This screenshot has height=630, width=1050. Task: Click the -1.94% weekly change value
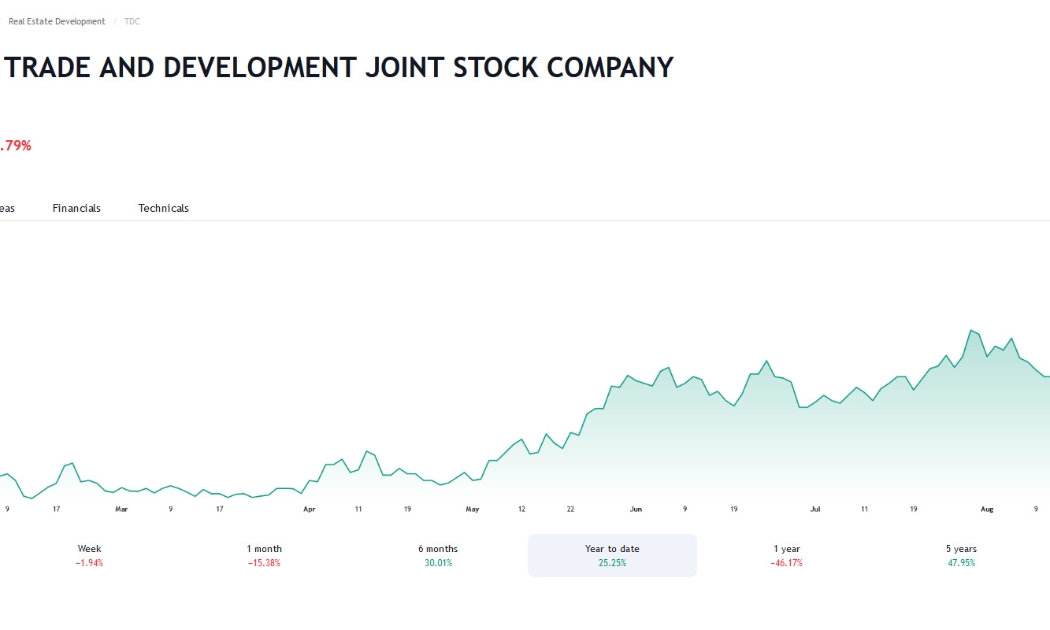tap(89, 563)
